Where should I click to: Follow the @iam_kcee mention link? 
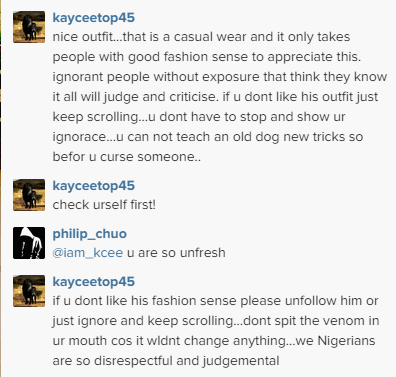click(x=88, y=253)
